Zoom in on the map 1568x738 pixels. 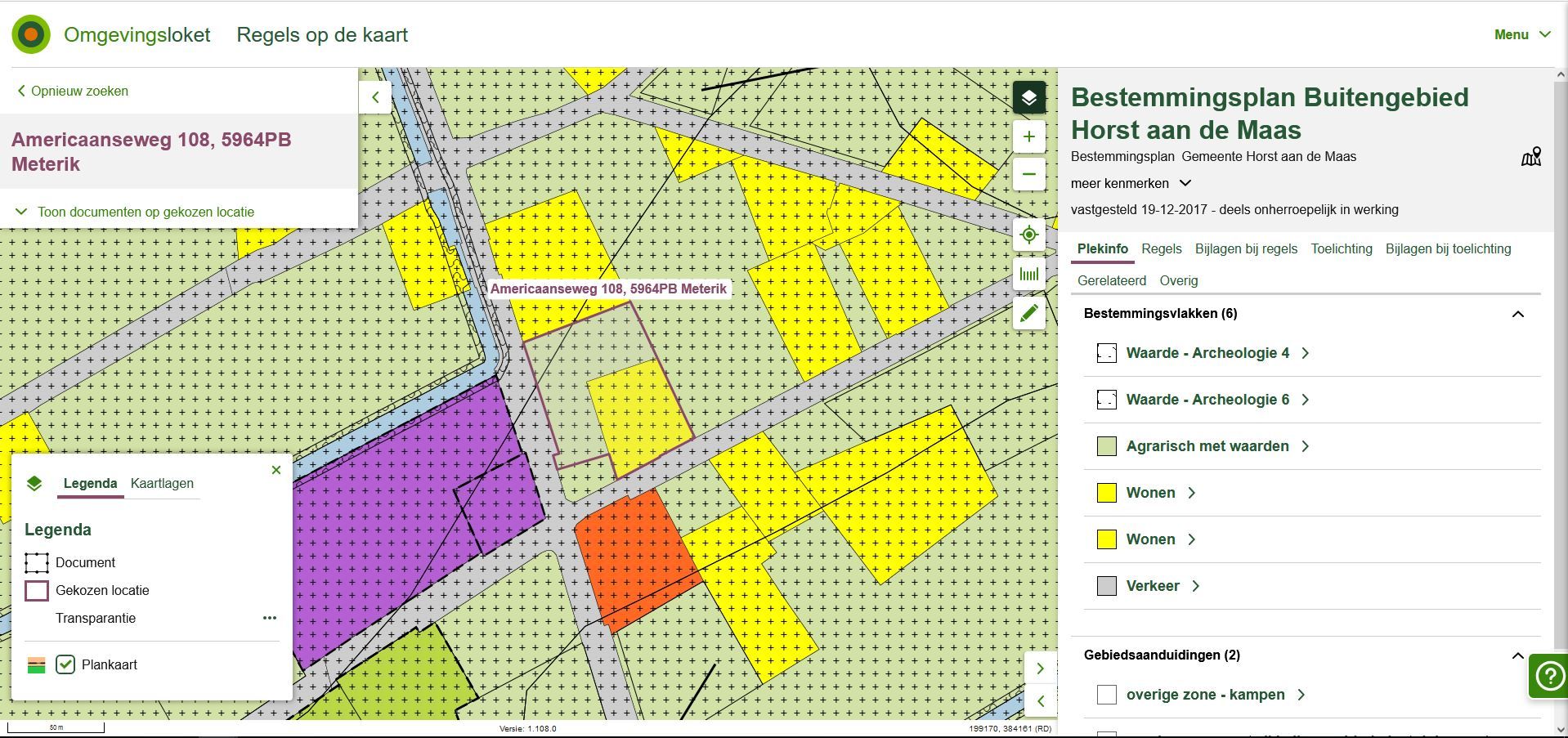coord(1028,137)
